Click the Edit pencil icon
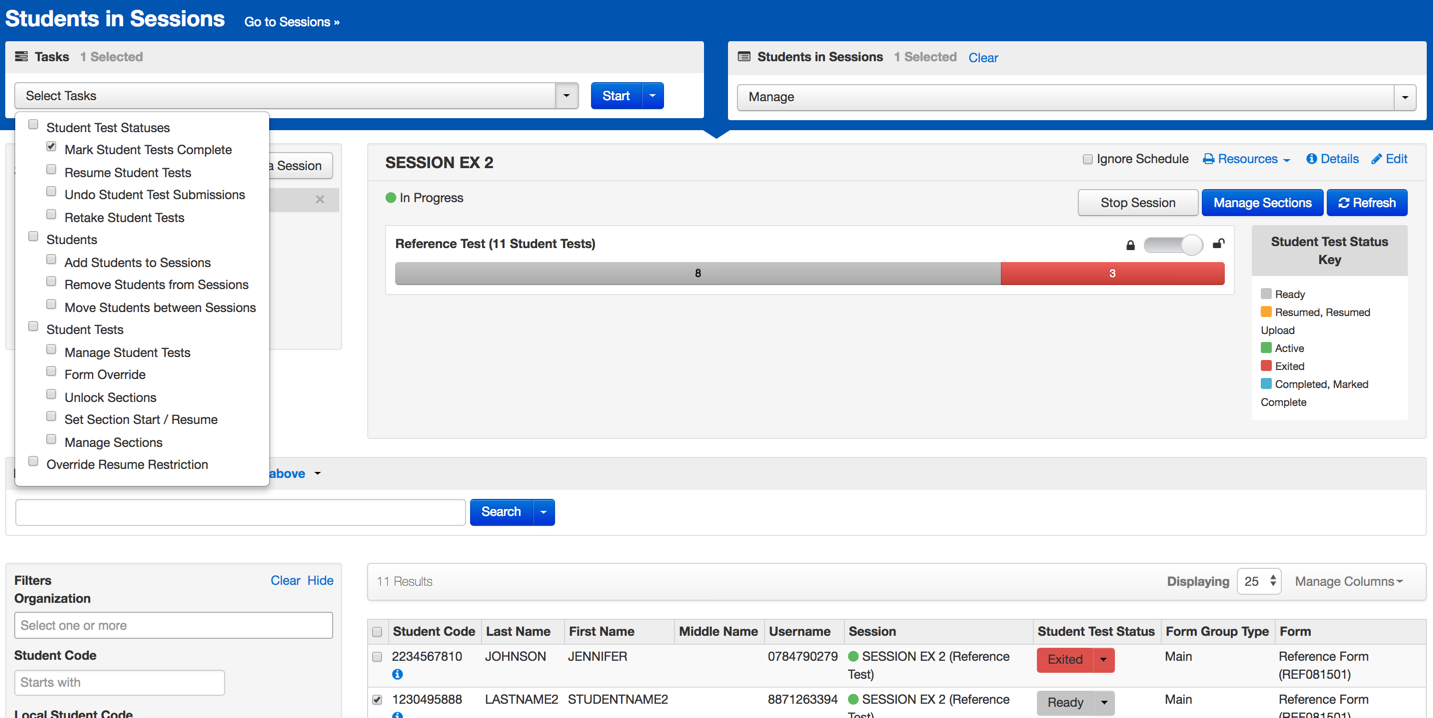 (1376, 159)
